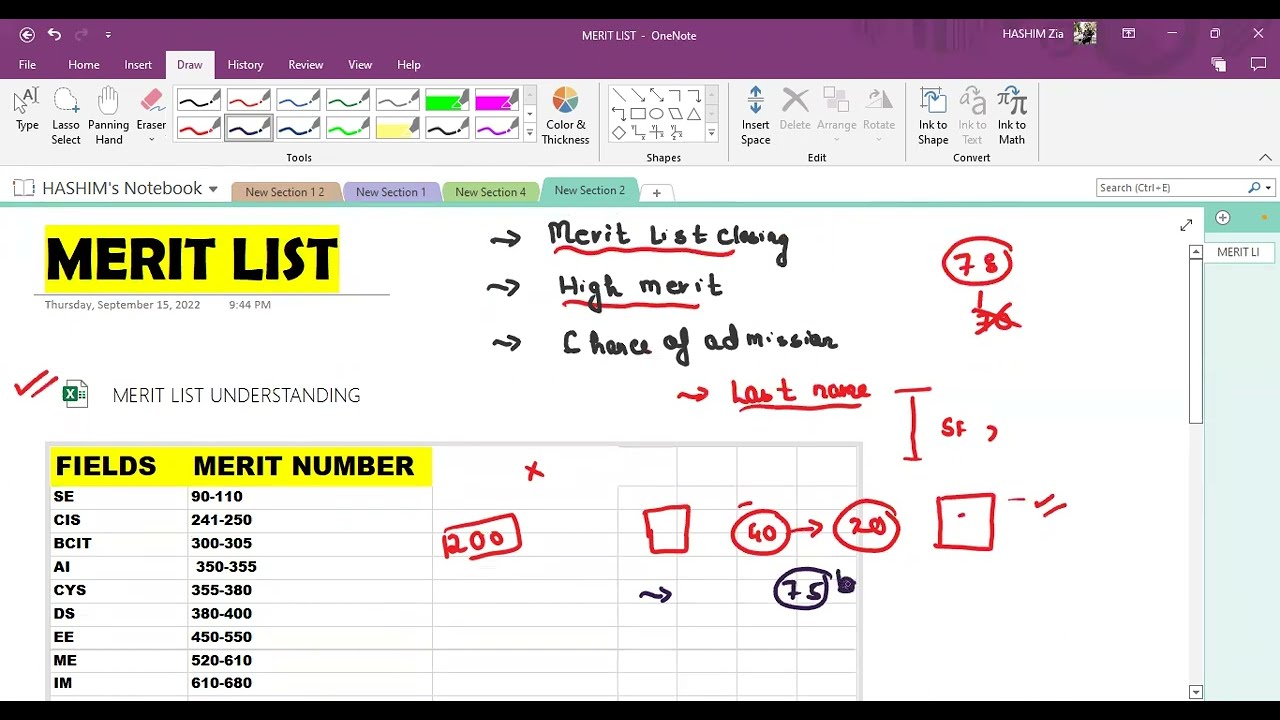
Task: Open the Review tab
Action: (306, 65)
